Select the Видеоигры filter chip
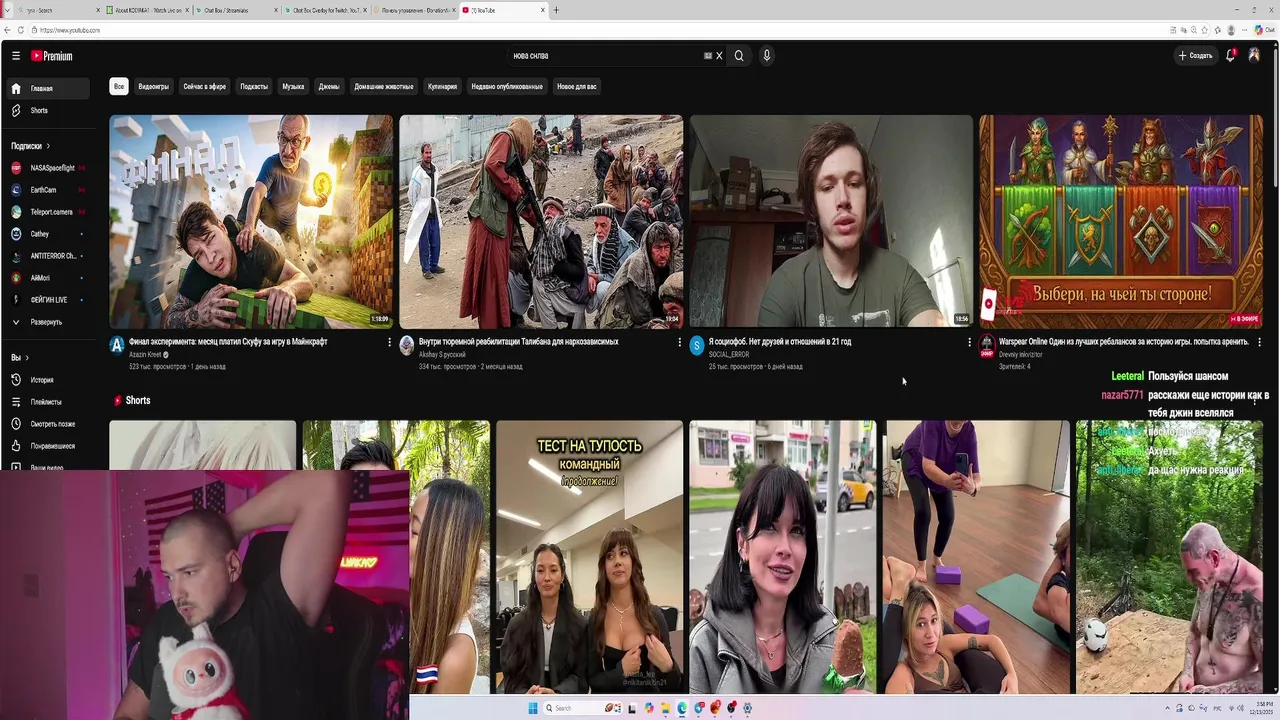The height and width of the screenshot is (720, 1280). (x=153, y=87)
